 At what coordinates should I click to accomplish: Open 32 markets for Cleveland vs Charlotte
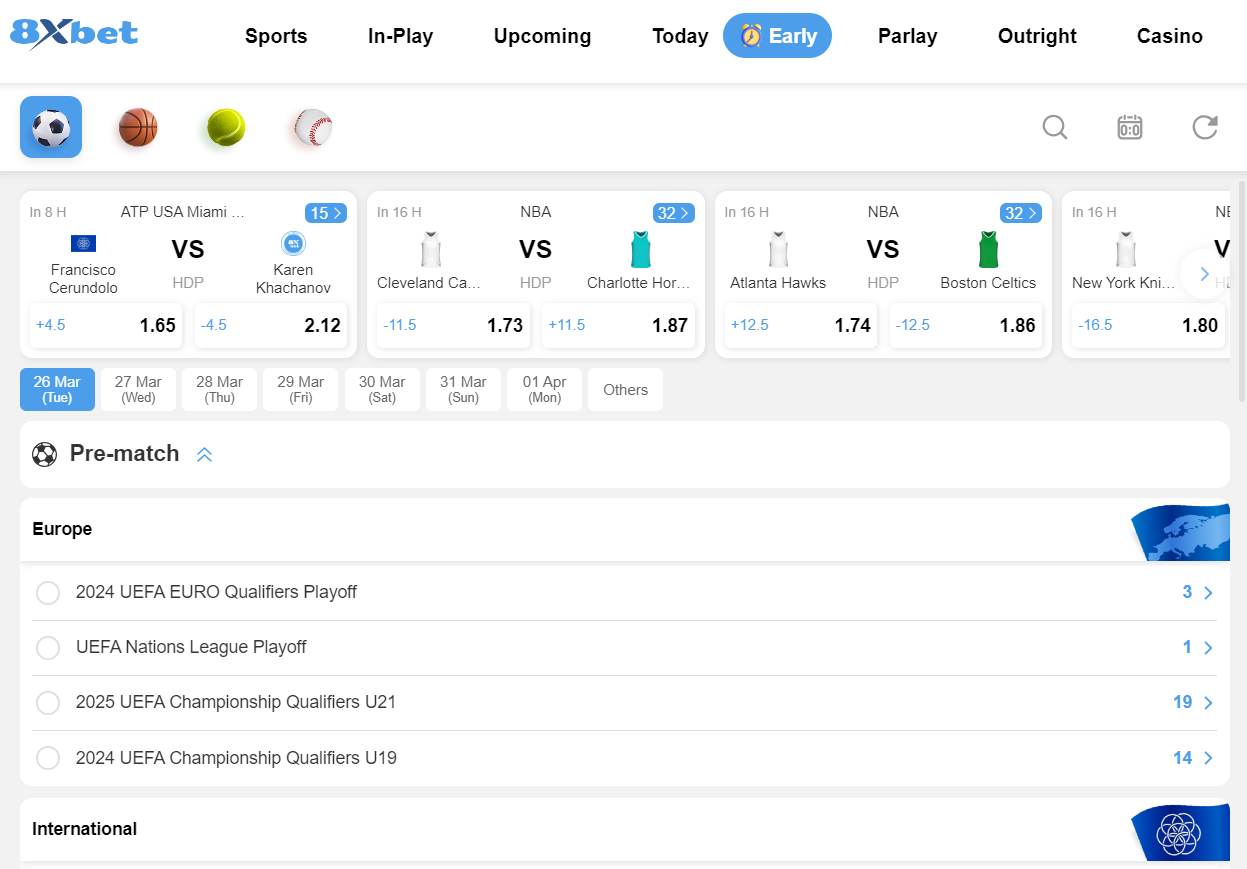click(x=673, y=213)
